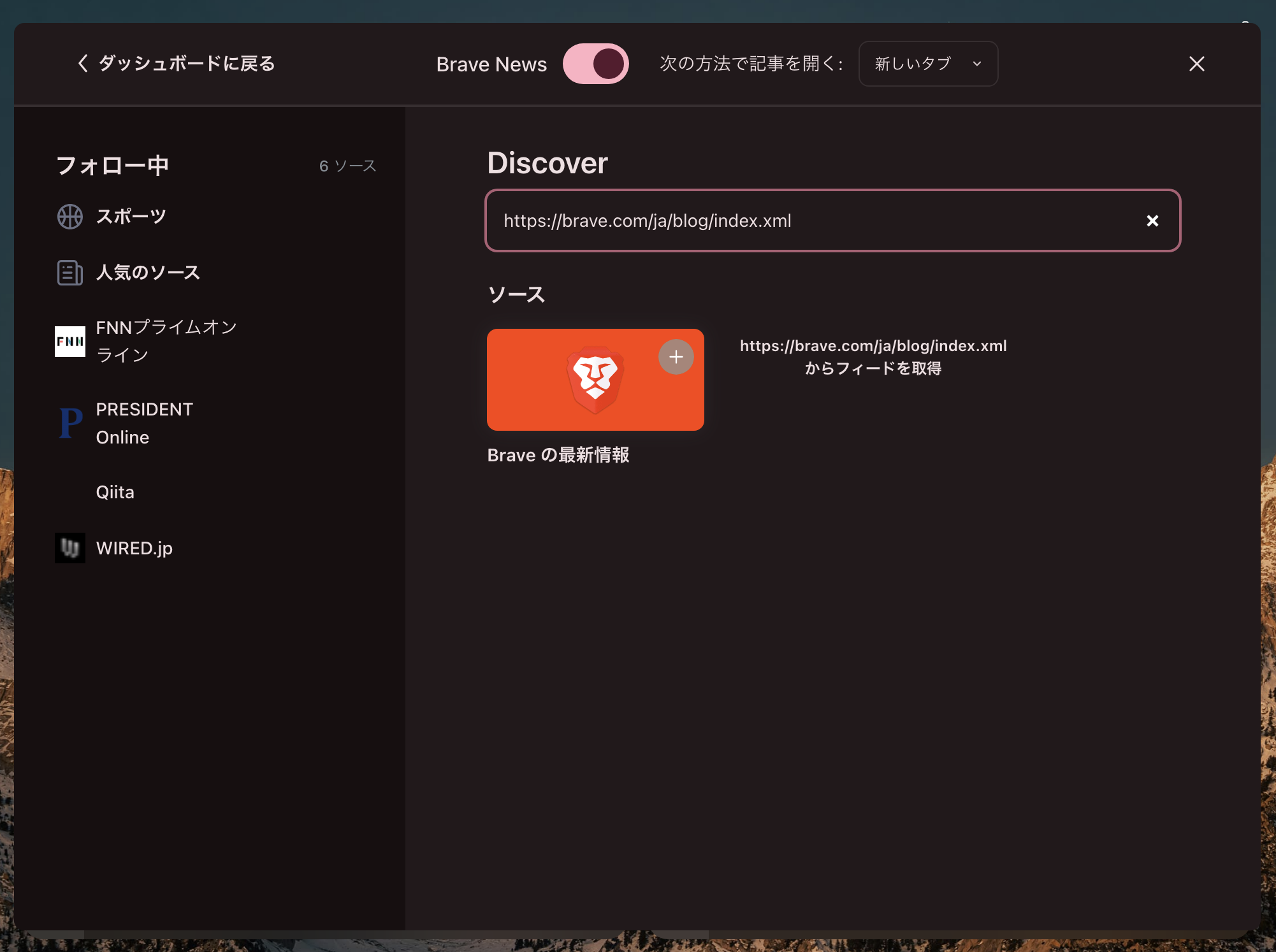Click the PRESIDENT blue P logo icon
Screen dimensions: 1276x952
click(70, 423)
